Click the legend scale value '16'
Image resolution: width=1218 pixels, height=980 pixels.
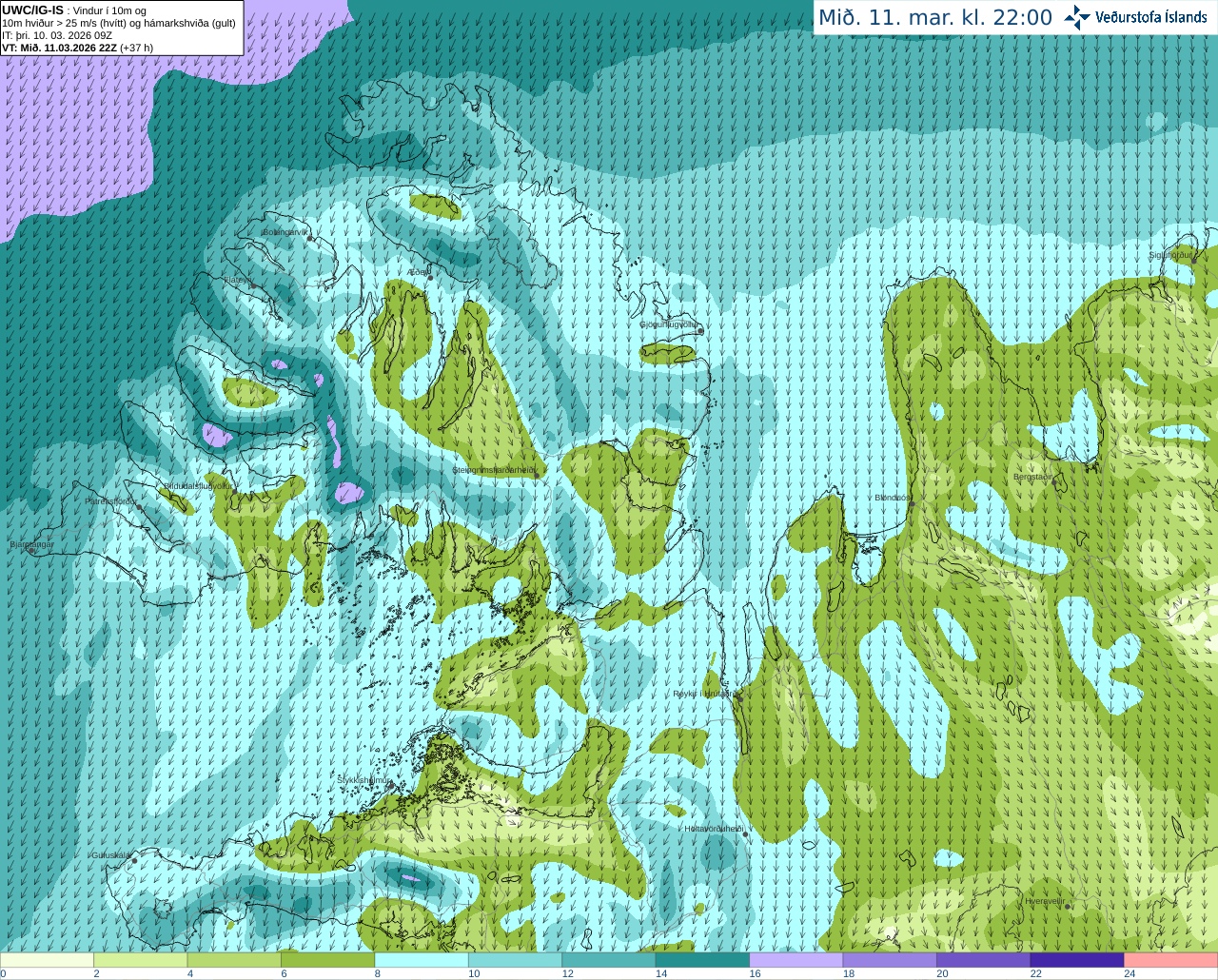click(x=755, y=973)
